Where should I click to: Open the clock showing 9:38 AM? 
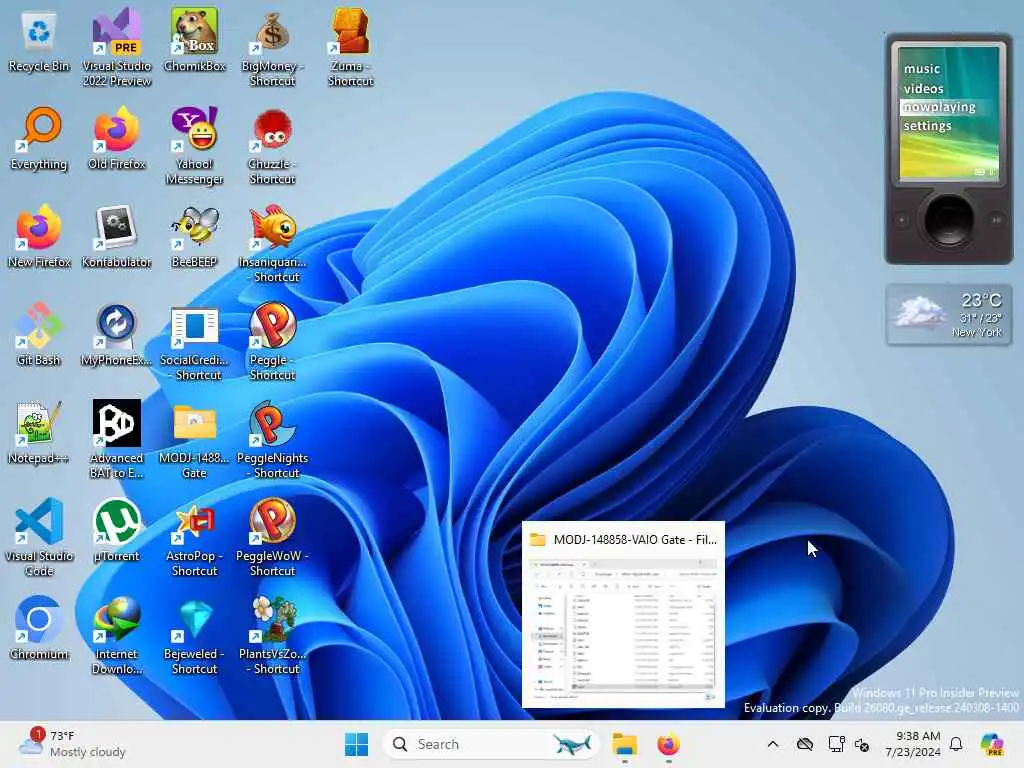click(912, 744)
